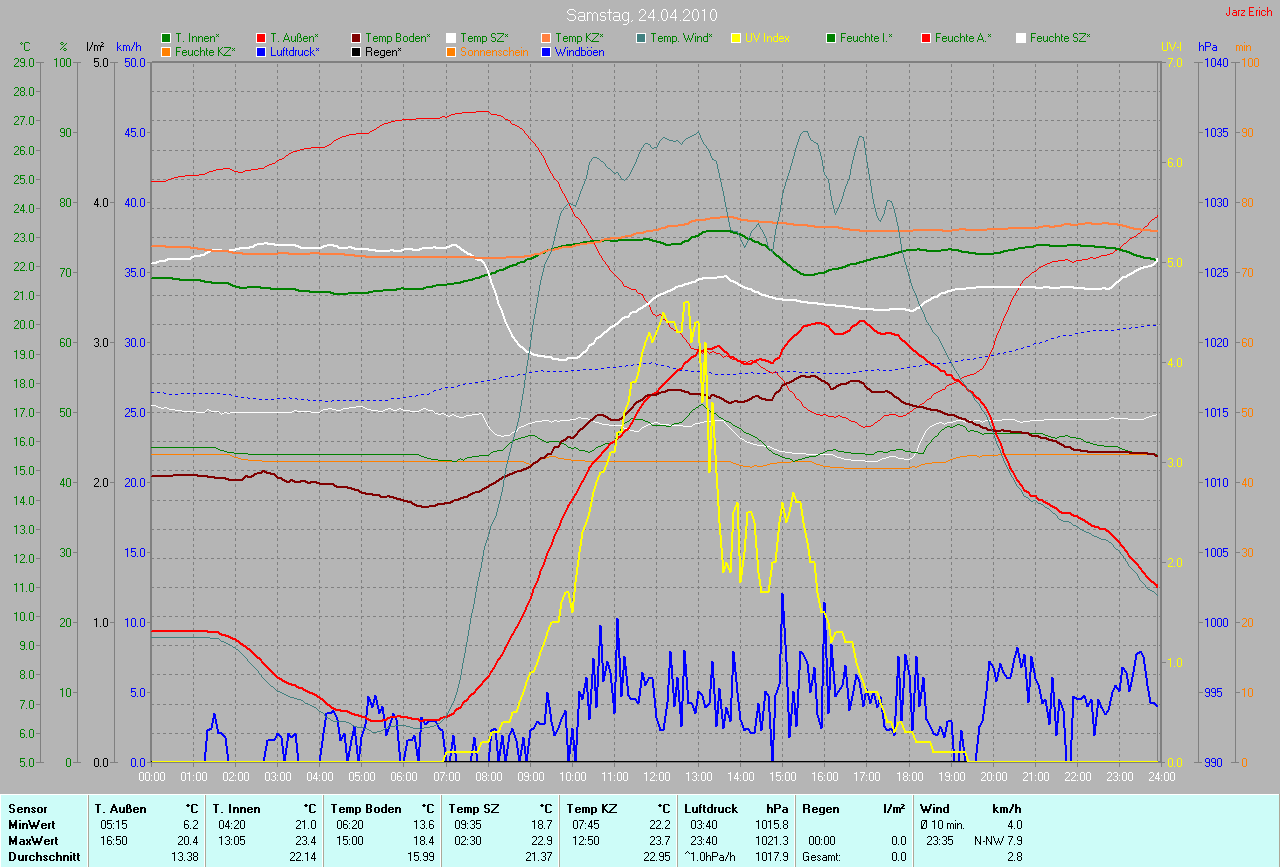1280x867 pixels.
Task: Select the 'Temp KZ*' legend label
Action: [580, 38]
